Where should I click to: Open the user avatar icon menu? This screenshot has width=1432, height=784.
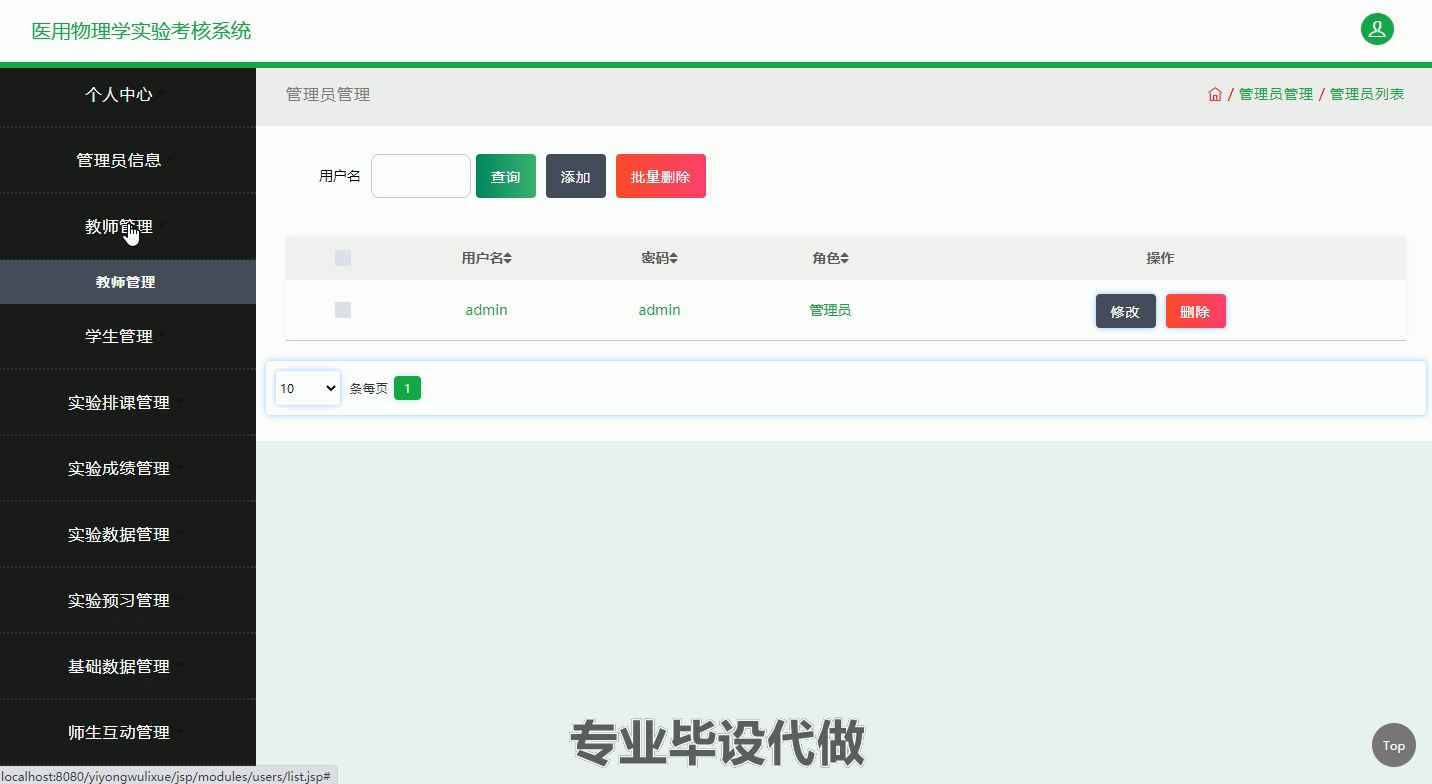[1377, 29]
